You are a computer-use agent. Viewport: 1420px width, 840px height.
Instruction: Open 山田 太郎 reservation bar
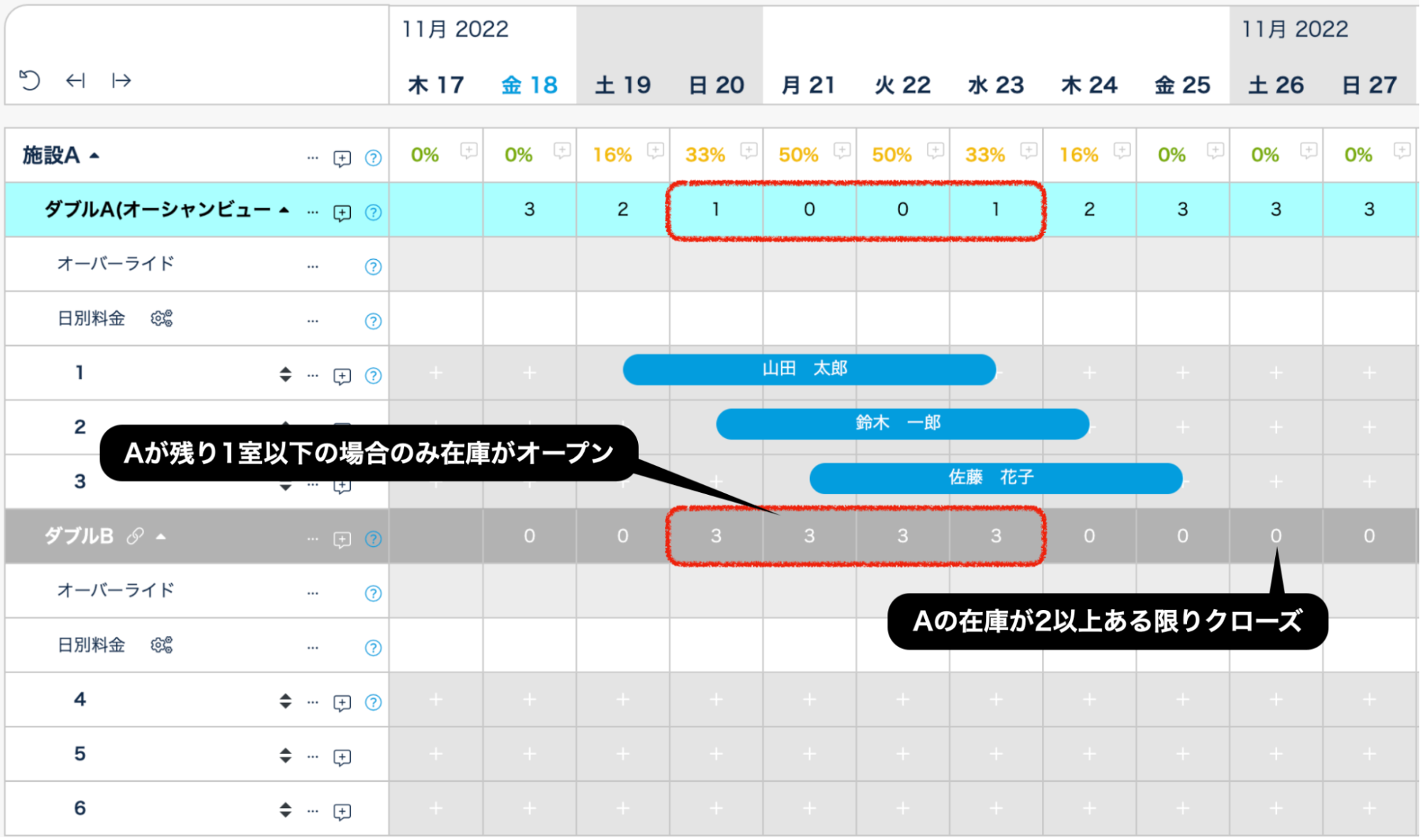(808, 369)
